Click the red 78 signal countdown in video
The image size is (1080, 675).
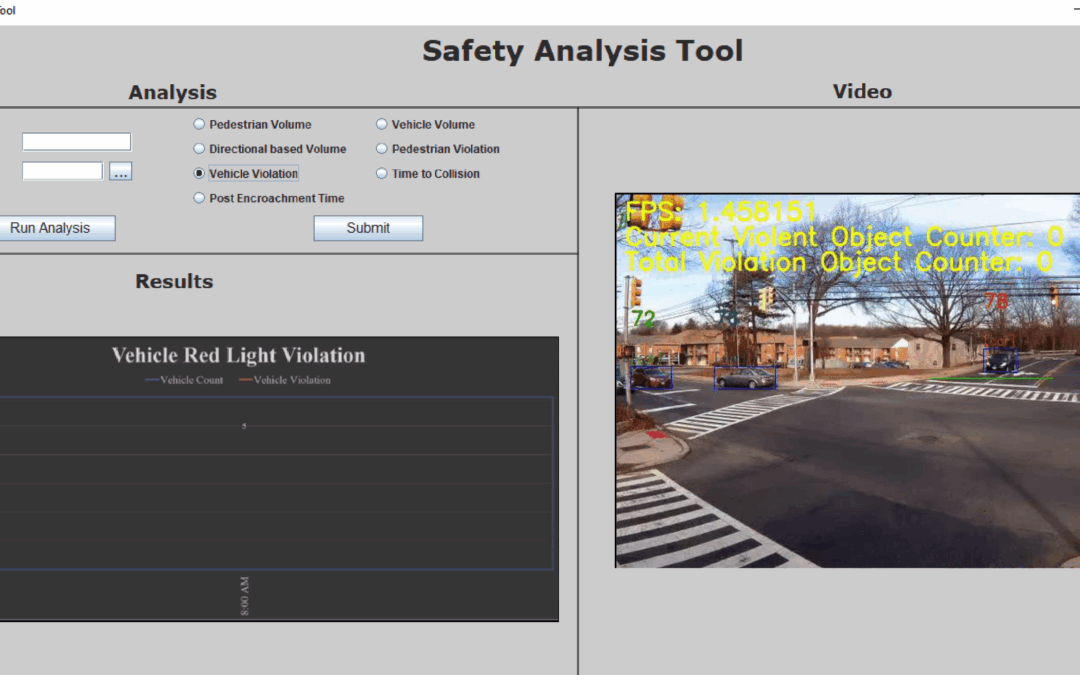996,301
